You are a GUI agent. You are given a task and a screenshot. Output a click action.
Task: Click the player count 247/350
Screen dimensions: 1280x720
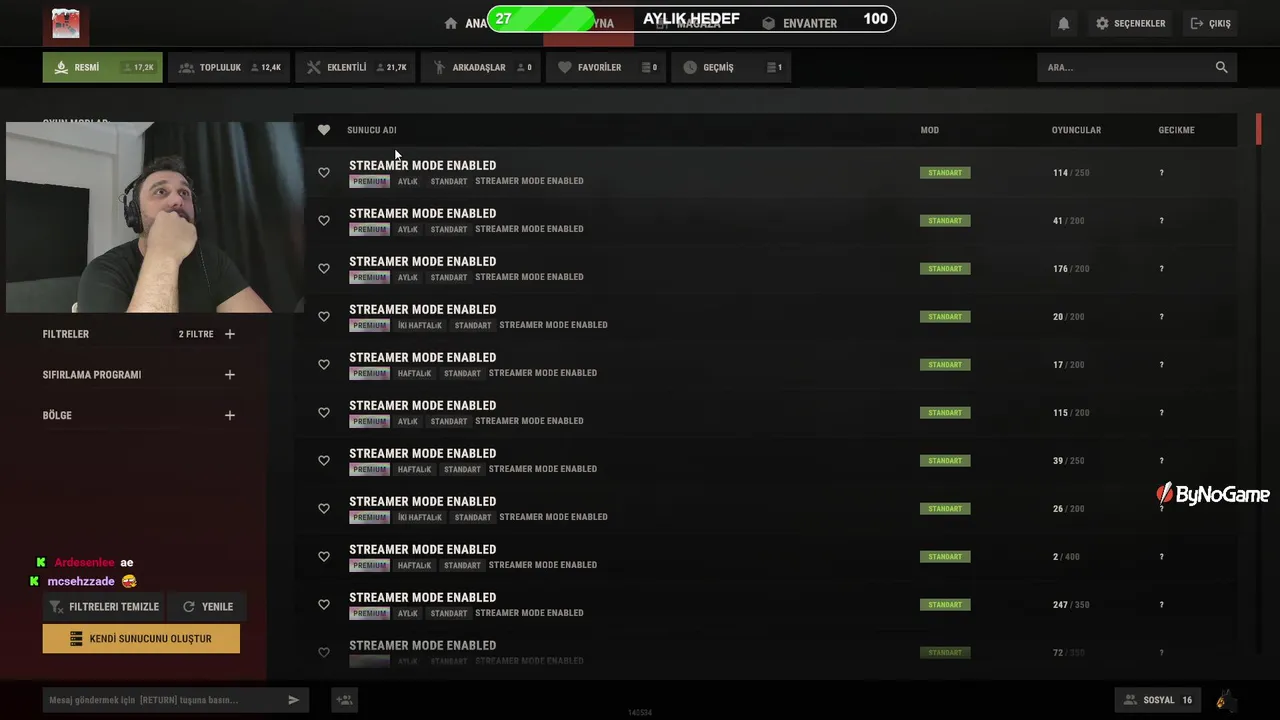click(x=1071, y=605)
